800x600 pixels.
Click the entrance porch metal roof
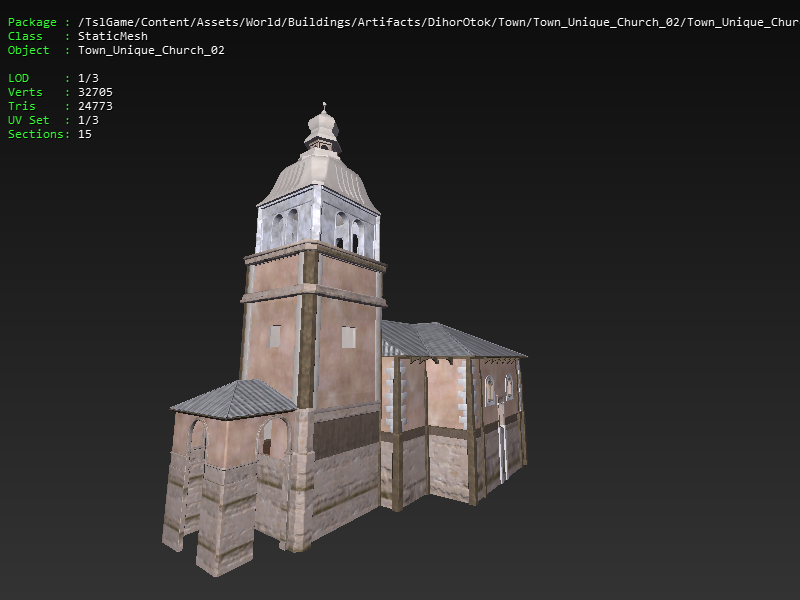pyautogui.click(x=234, y=399)
